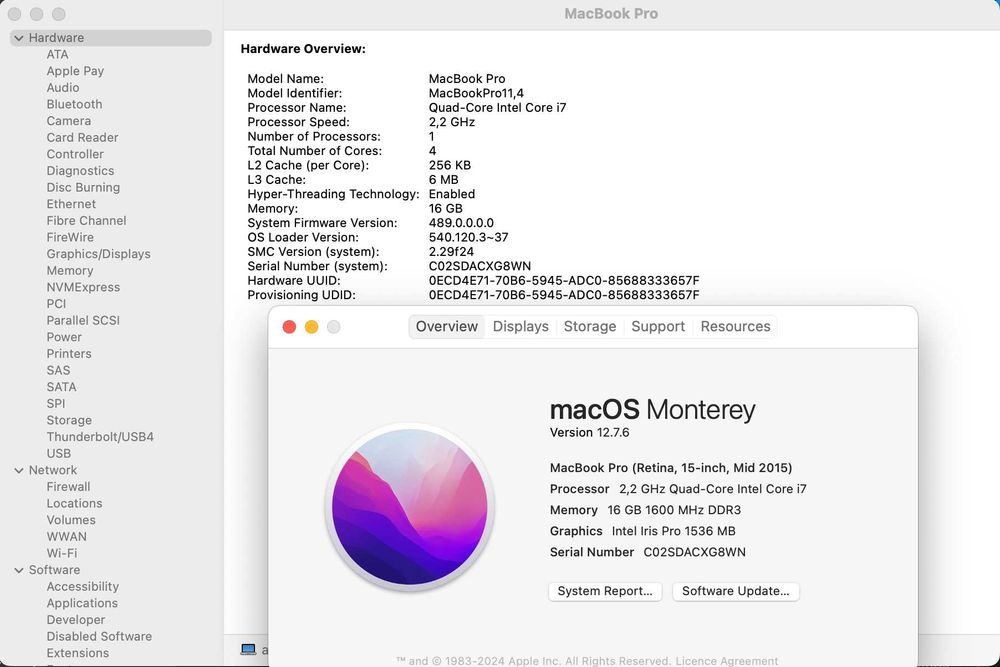Screen dimensions: 1000x667
Task: Select SATA in the sidebar
Action: [61, 386]
